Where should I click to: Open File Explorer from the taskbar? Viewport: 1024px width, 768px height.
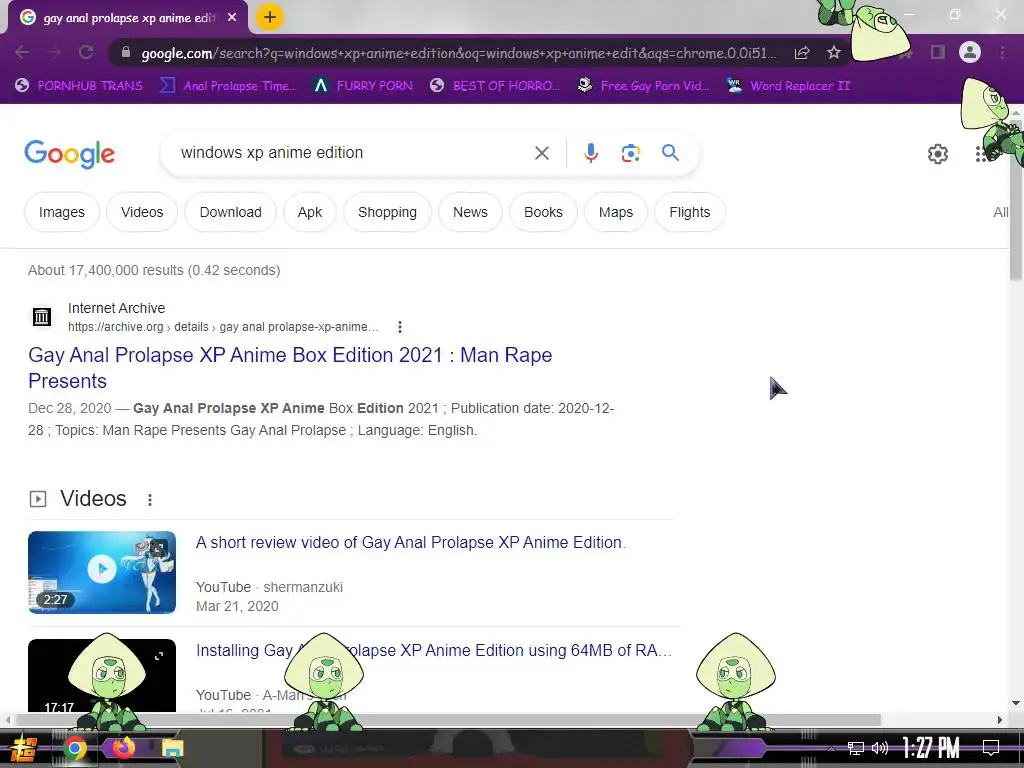pos(172,748)
